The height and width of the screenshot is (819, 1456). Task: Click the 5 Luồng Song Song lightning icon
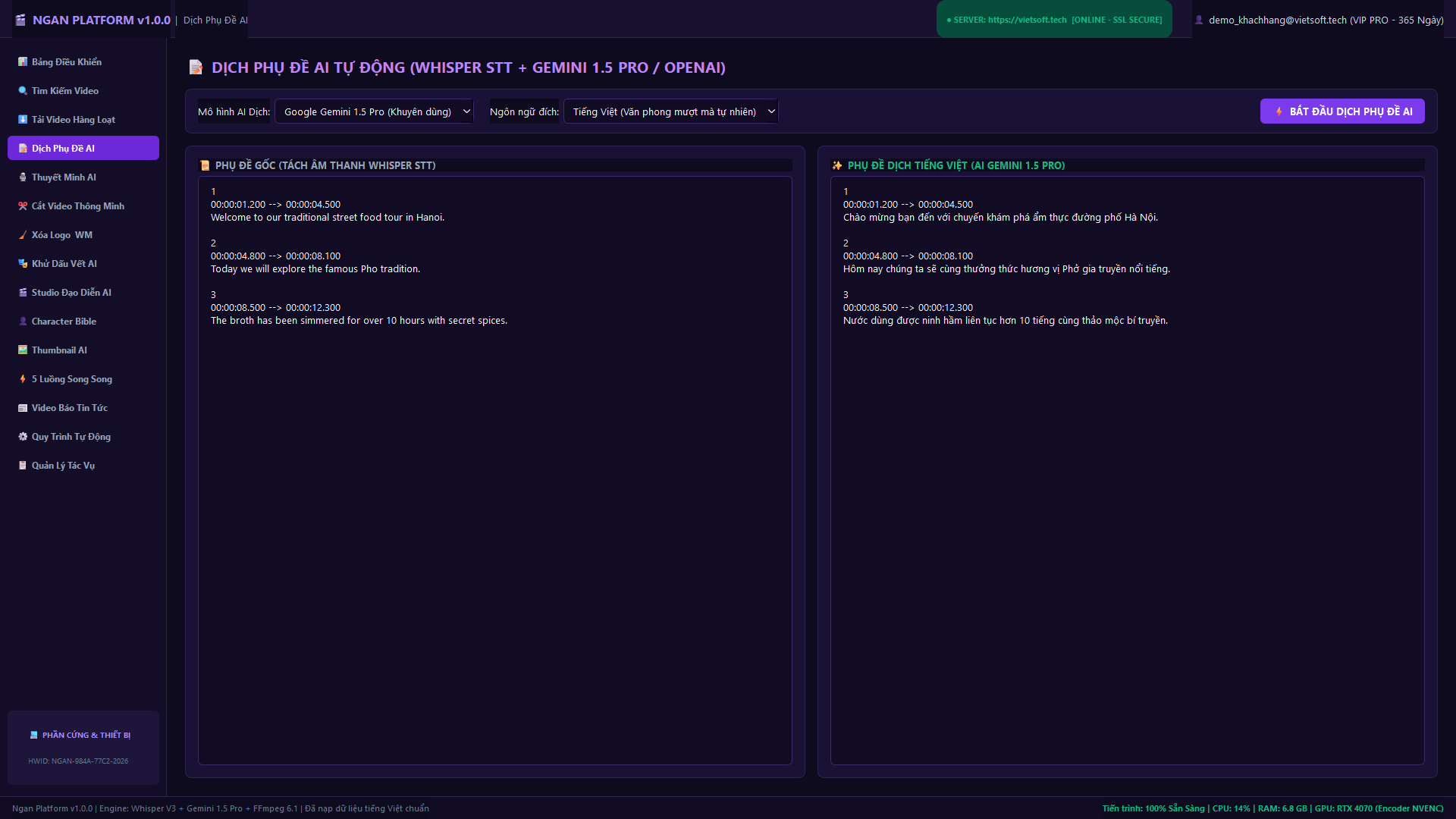[23, 379]
